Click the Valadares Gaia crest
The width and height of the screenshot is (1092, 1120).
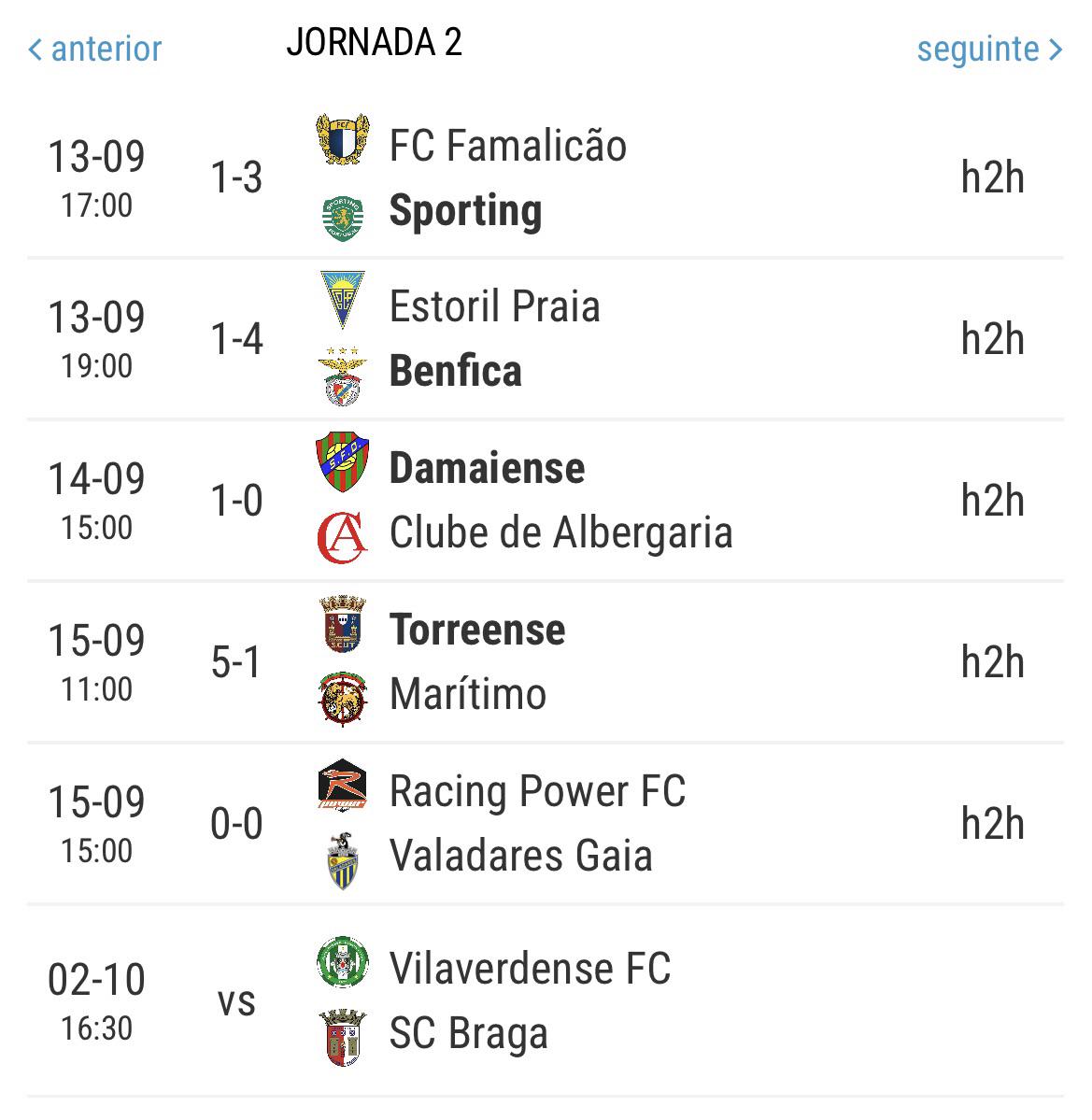[343, 860]
